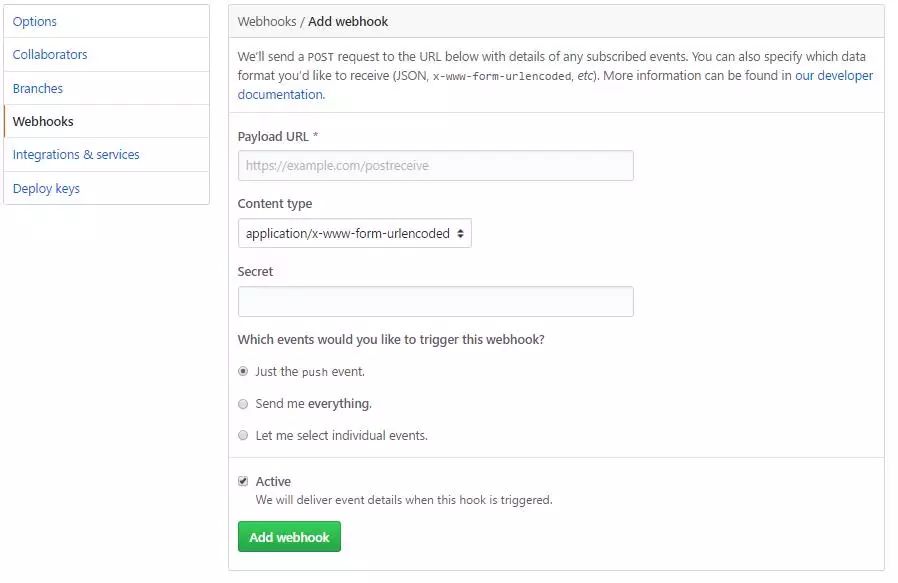Click the Send me everything label
Viewport: 898px width, 583px height.
pyautogui.click(x=313, y=404)
